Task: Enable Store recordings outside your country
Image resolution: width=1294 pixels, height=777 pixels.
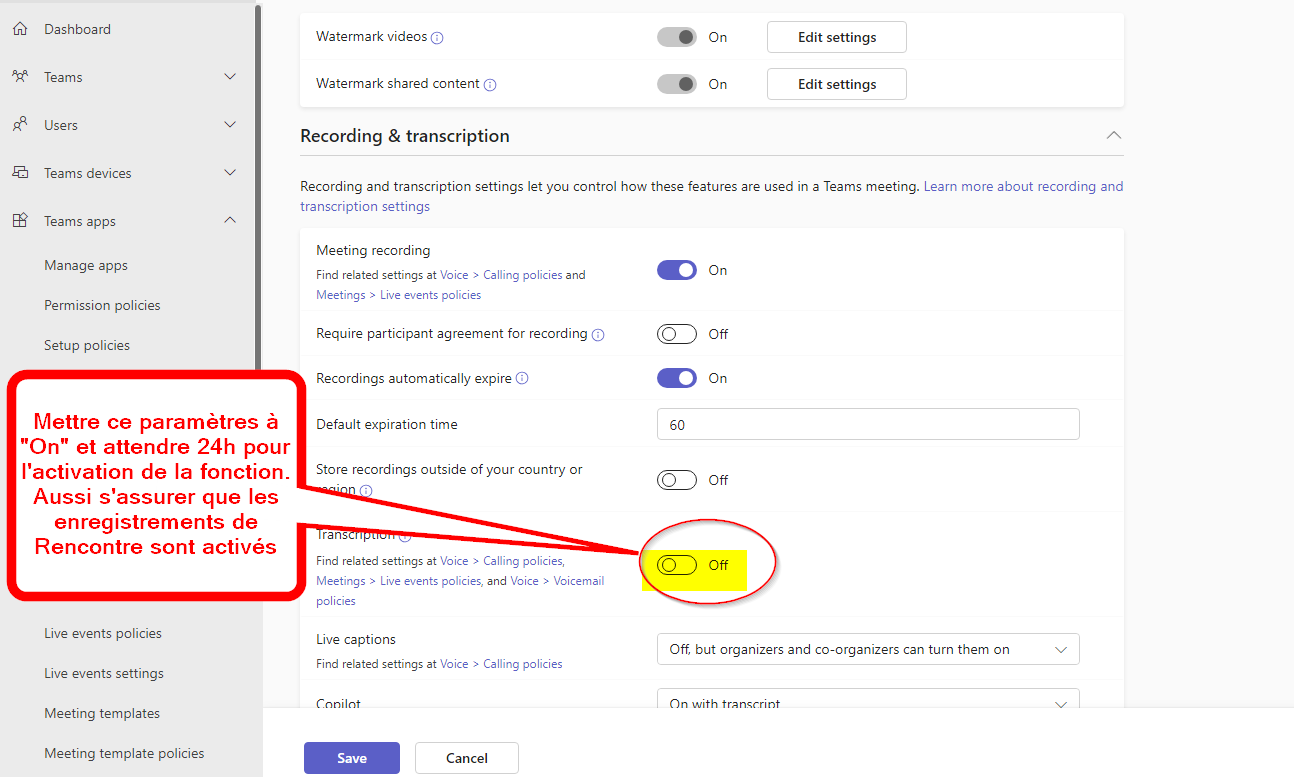Action: (677, 480)
